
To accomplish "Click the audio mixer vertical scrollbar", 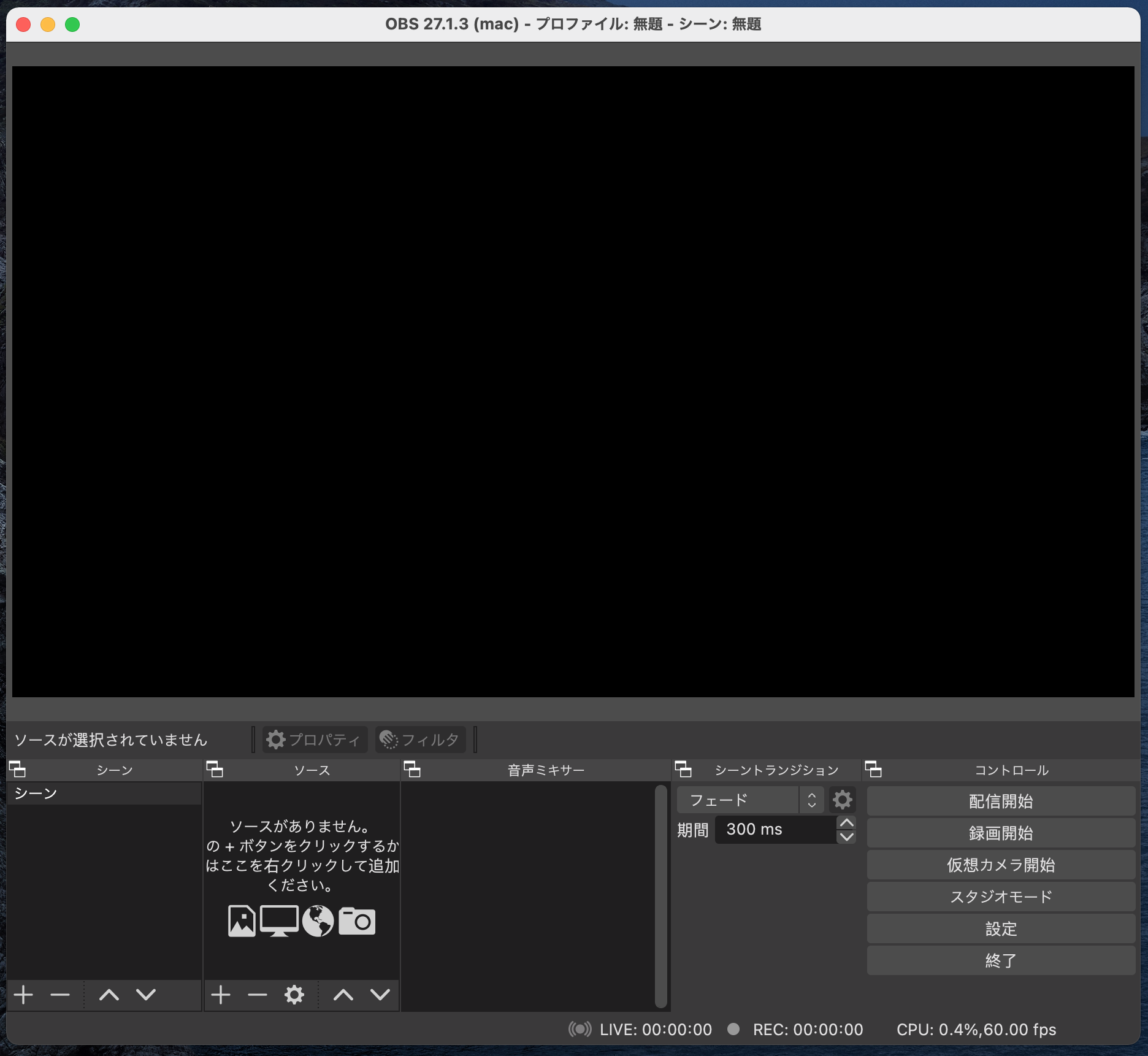I will click(660, 896).
